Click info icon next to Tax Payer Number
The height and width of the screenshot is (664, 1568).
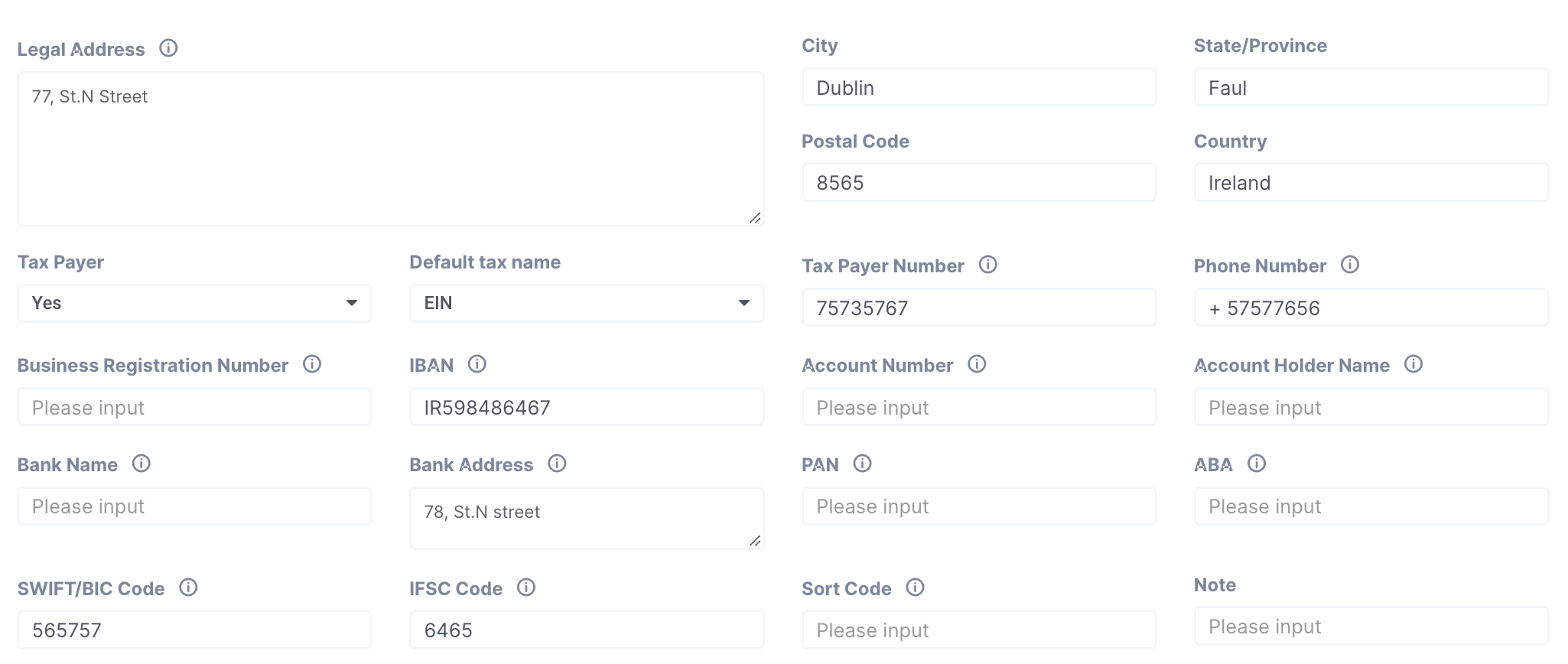coord(988,265)
